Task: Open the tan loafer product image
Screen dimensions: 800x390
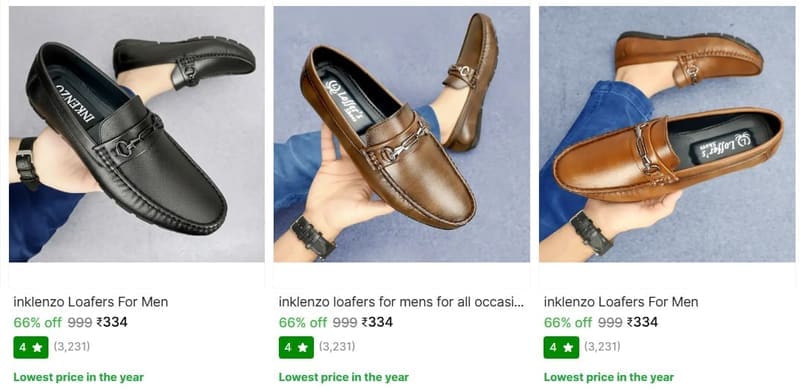Action: [667, 134]
